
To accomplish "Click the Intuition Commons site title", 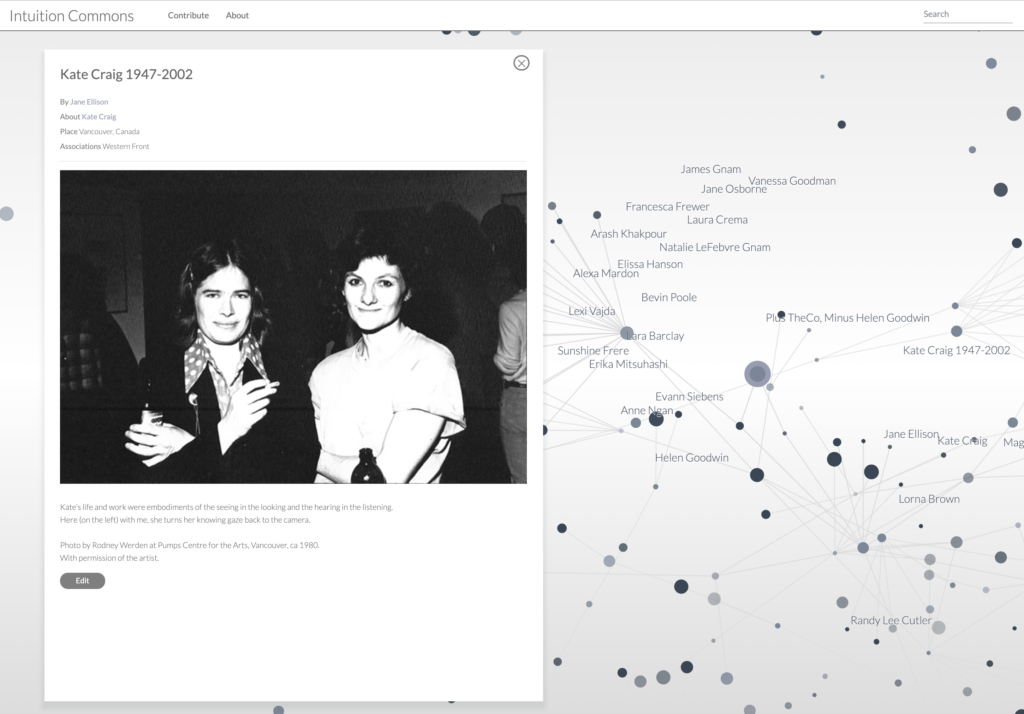I will [x=71, y=16].
